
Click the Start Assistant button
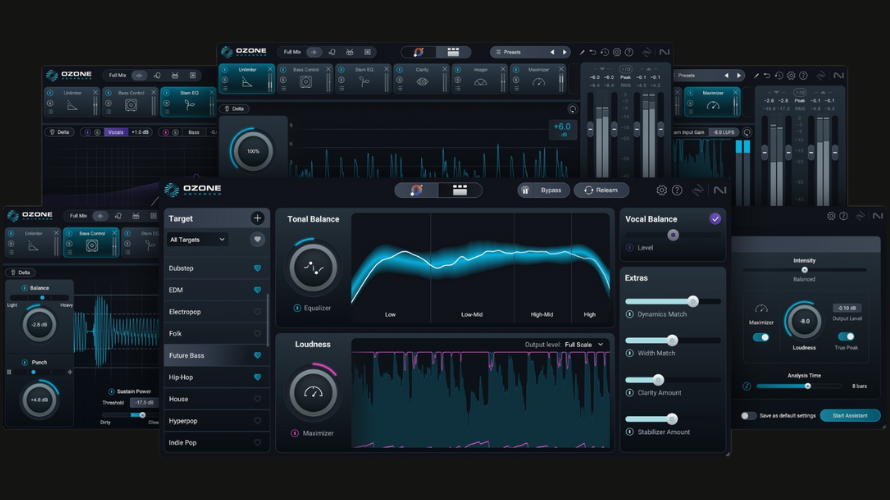coord(850,415)
